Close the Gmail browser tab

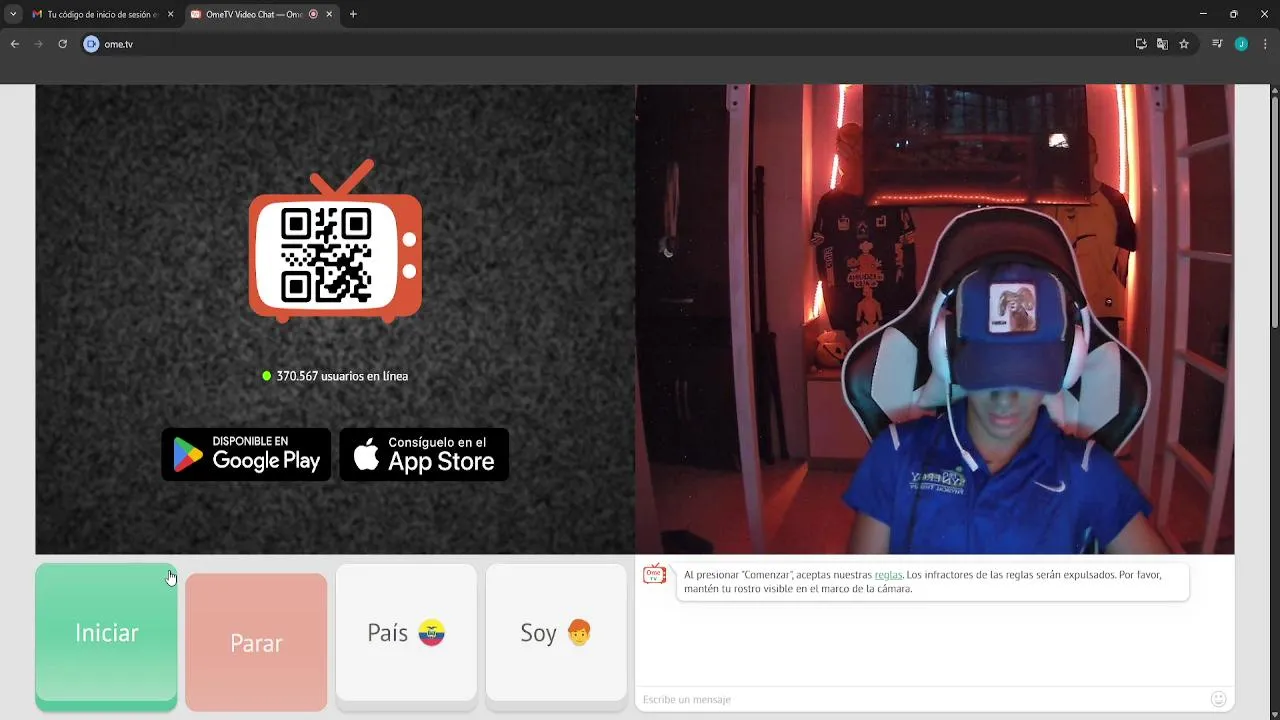click(x=170, y=14)
